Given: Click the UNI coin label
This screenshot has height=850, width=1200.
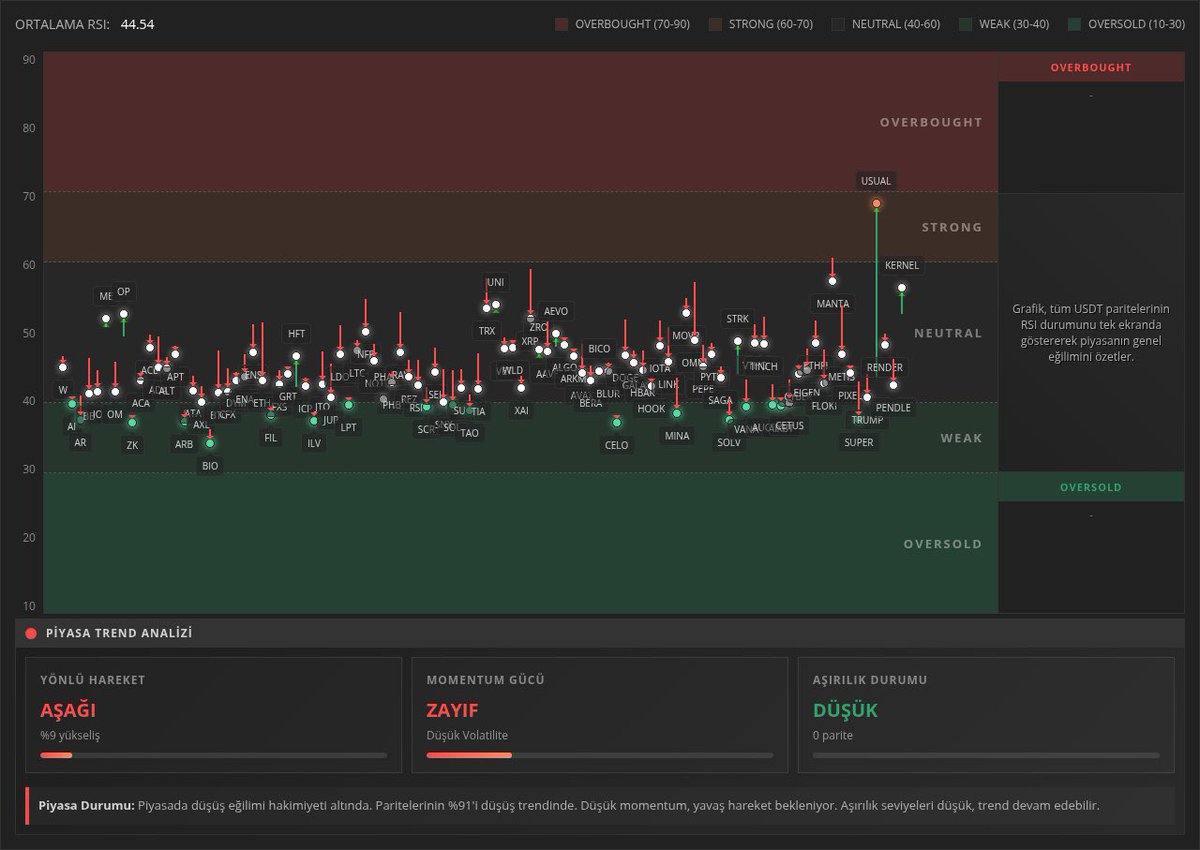Looking at the screenshot, I should [x=495, y=282].
